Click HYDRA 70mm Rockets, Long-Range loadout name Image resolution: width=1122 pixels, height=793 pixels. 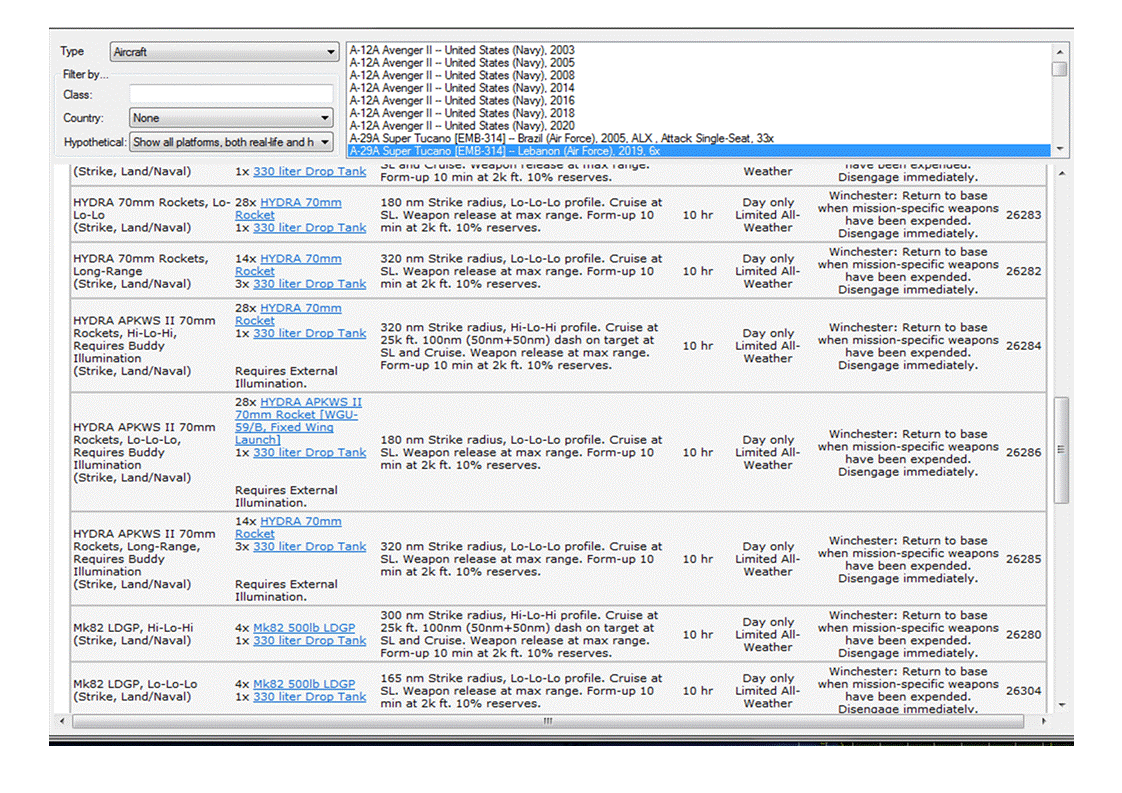pyautogui.click(x=141, y=271)
